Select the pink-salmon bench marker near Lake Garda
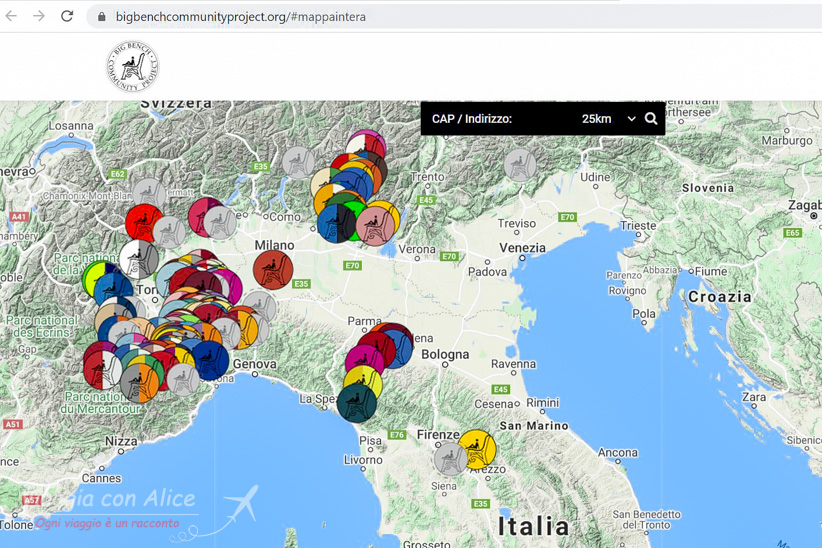 pos(374,225)
